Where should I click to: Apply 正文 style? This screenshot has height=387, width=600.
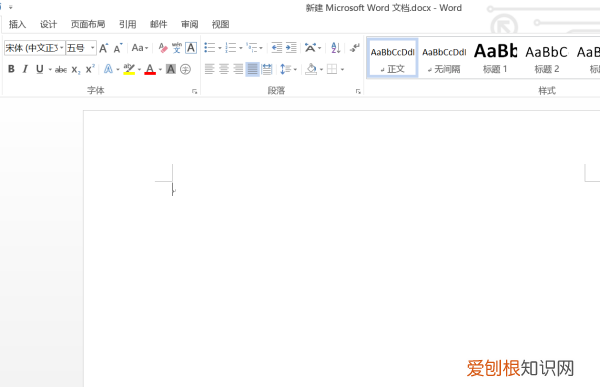393,58
